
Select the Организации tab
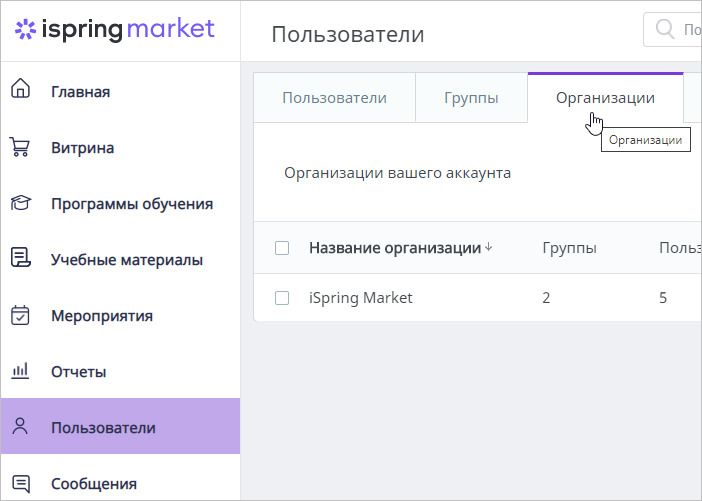605,98
